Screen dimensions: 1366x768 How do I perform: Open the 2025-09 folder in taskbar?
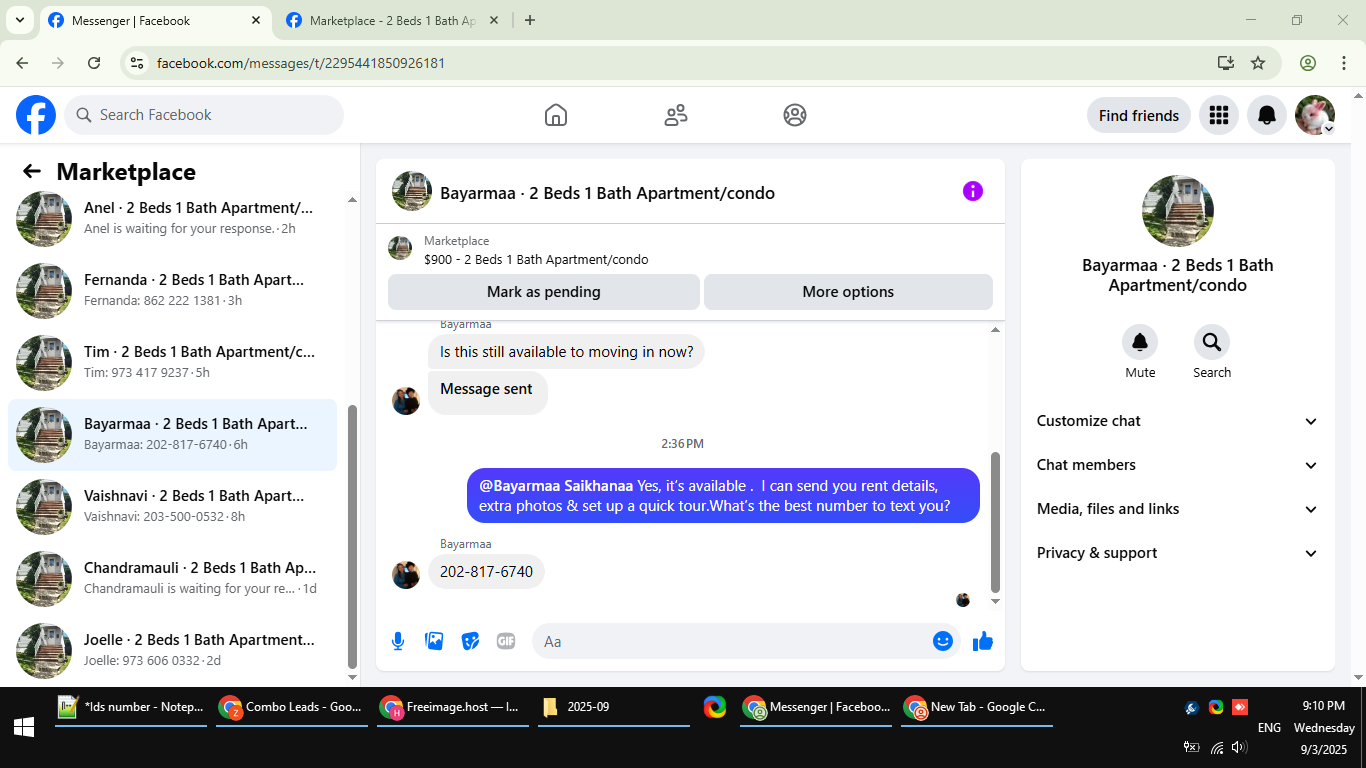click(614, 707)
